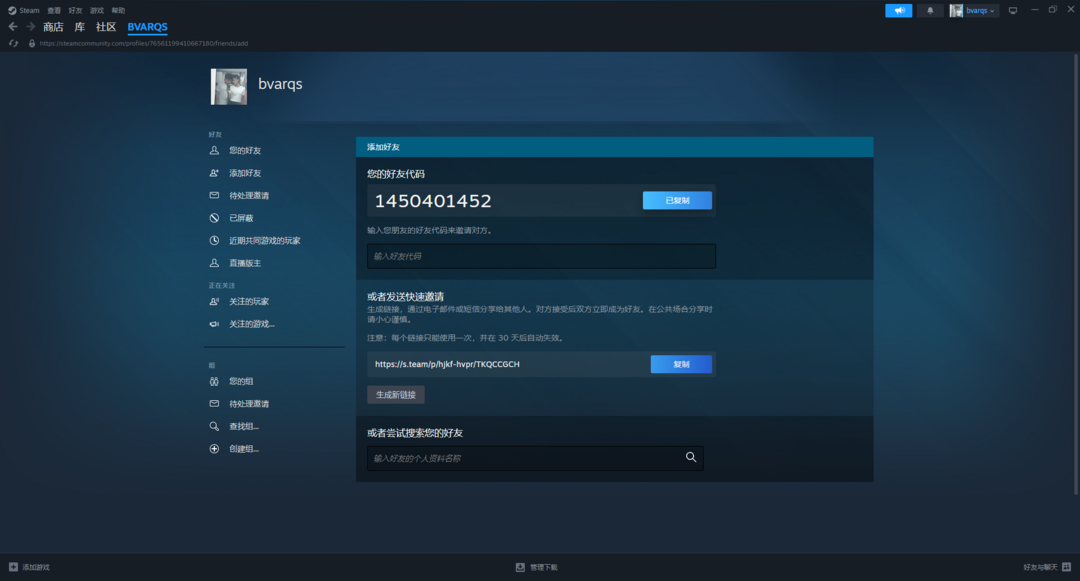Click the 输入好友的个人资料名称 search field

point(535,458)
